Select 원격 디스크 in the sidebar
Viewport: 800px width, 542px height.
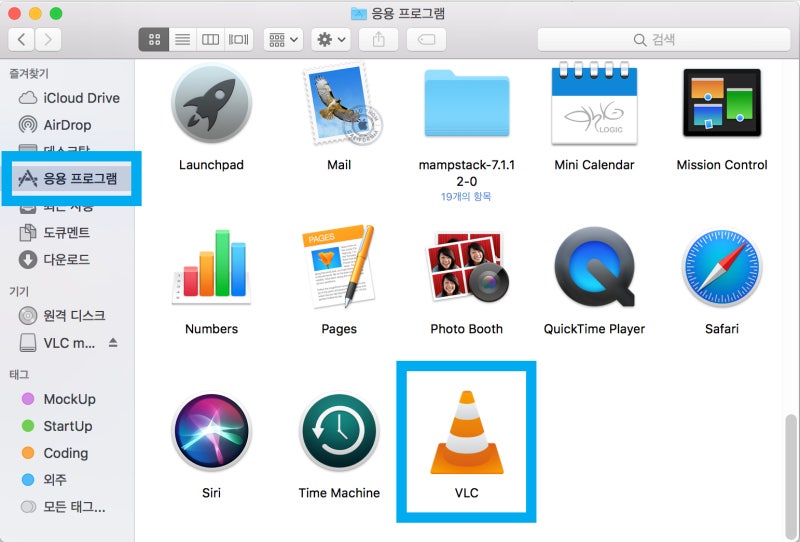click(x=69, y=315)
